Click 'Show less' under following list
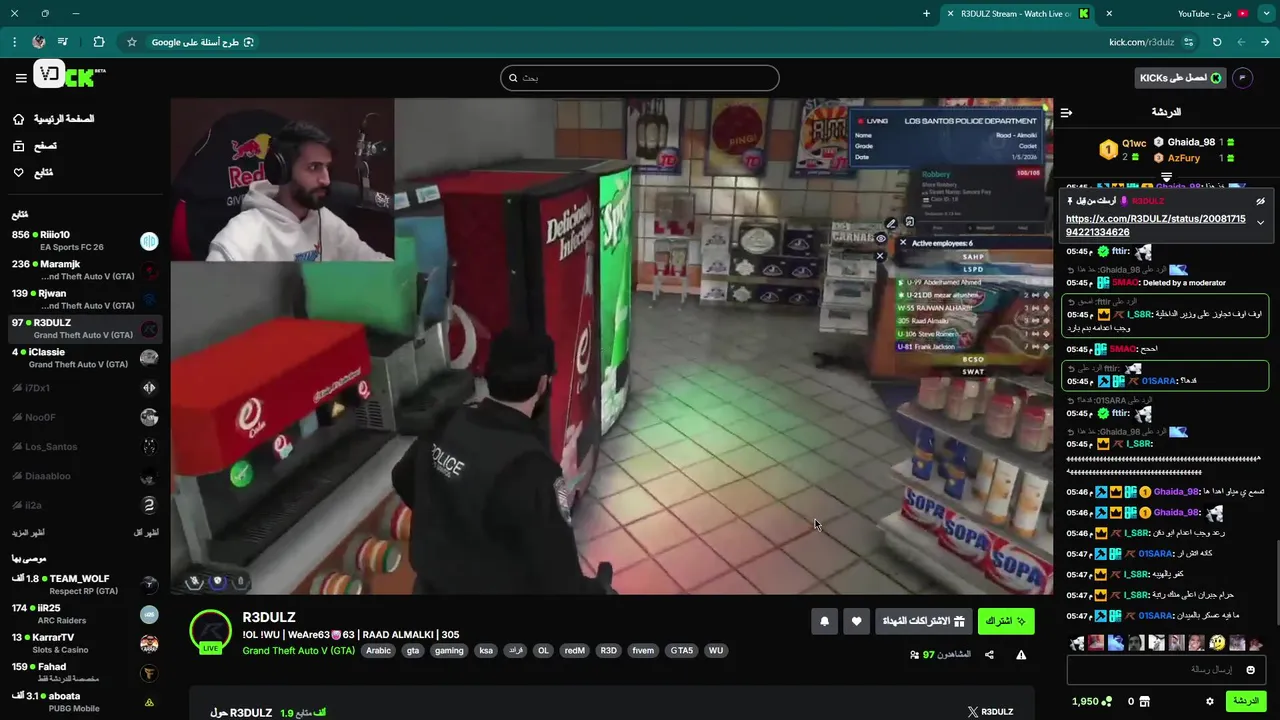This screenshot has width=1280, height=720. pyautogui.click(x=146, y=532)
